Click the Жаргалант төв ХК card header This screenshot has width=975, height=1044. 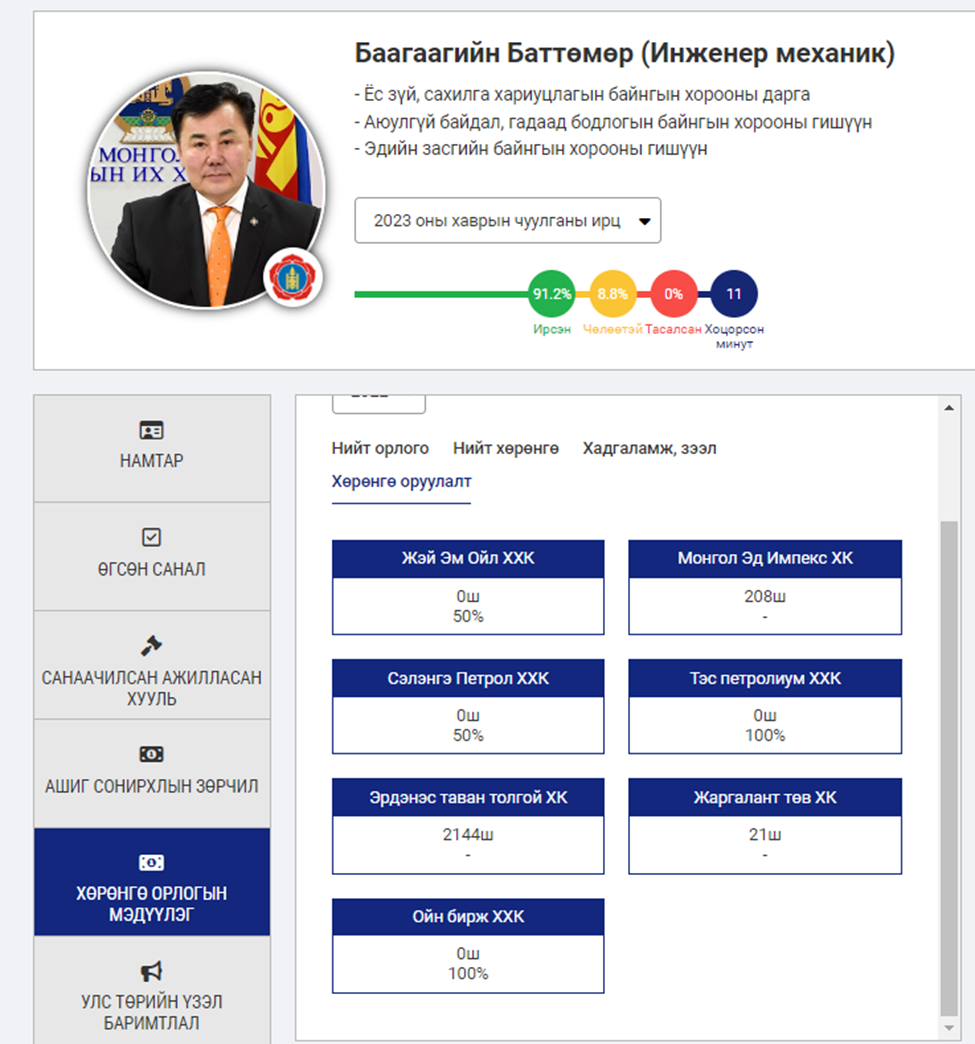point(765,798)
